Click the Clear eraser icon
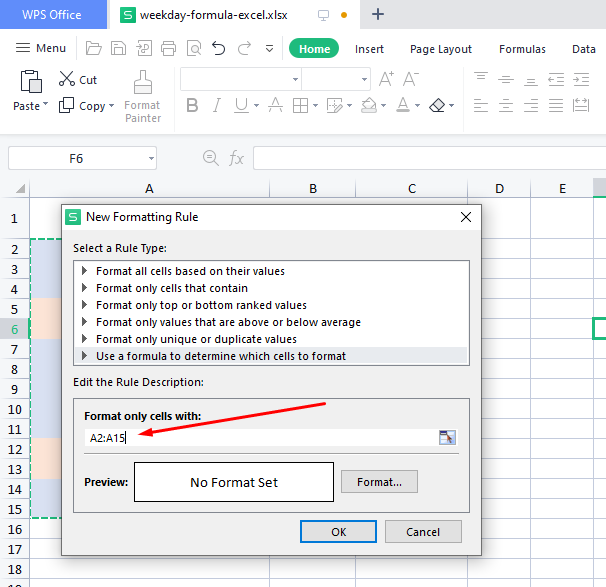This screenshot has width=606, height=587. pyautogui.click(x=437, y=105)
